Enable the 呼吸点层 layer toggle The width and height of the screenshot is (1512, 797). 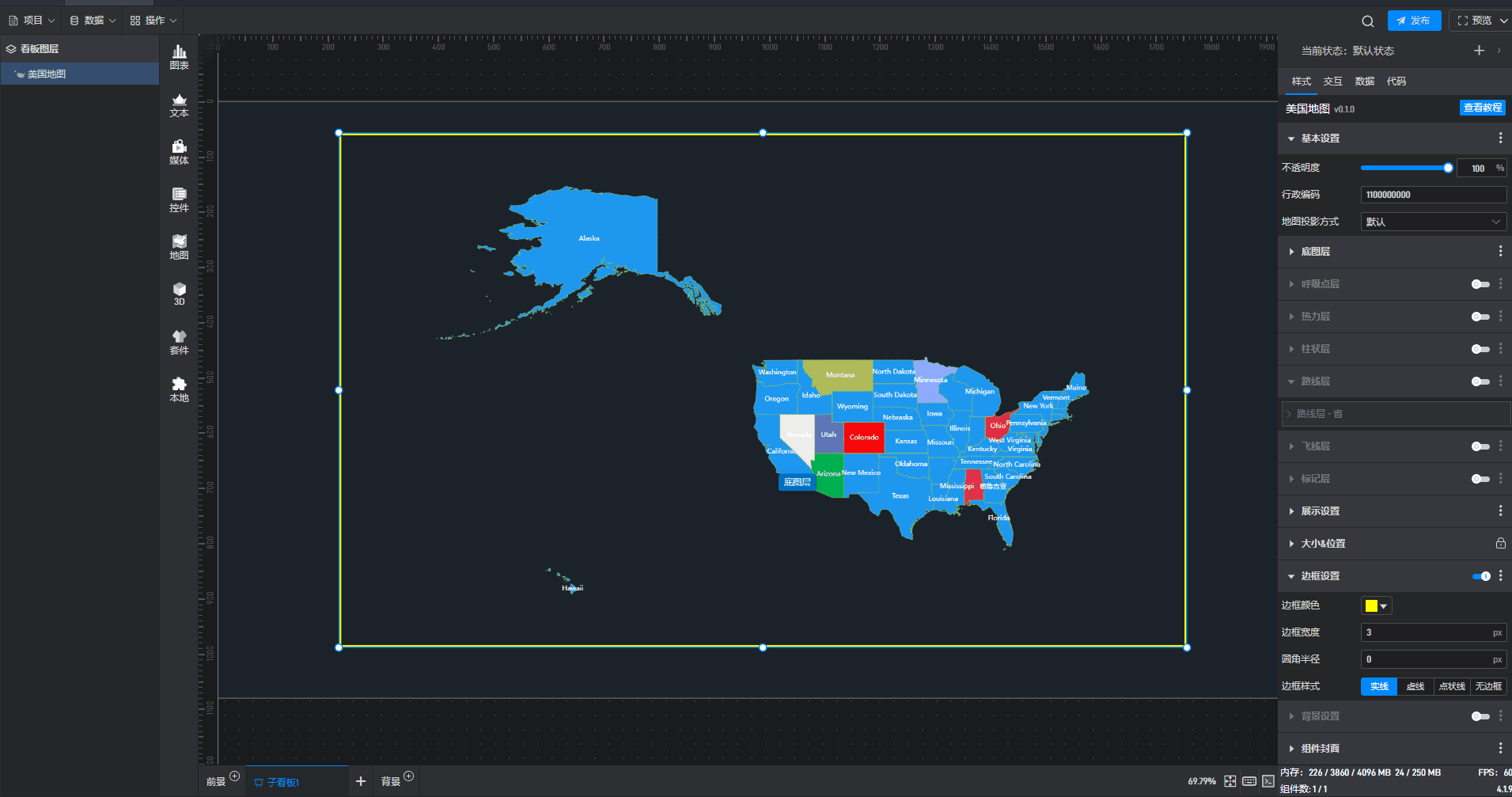(x=1480, y=284)
